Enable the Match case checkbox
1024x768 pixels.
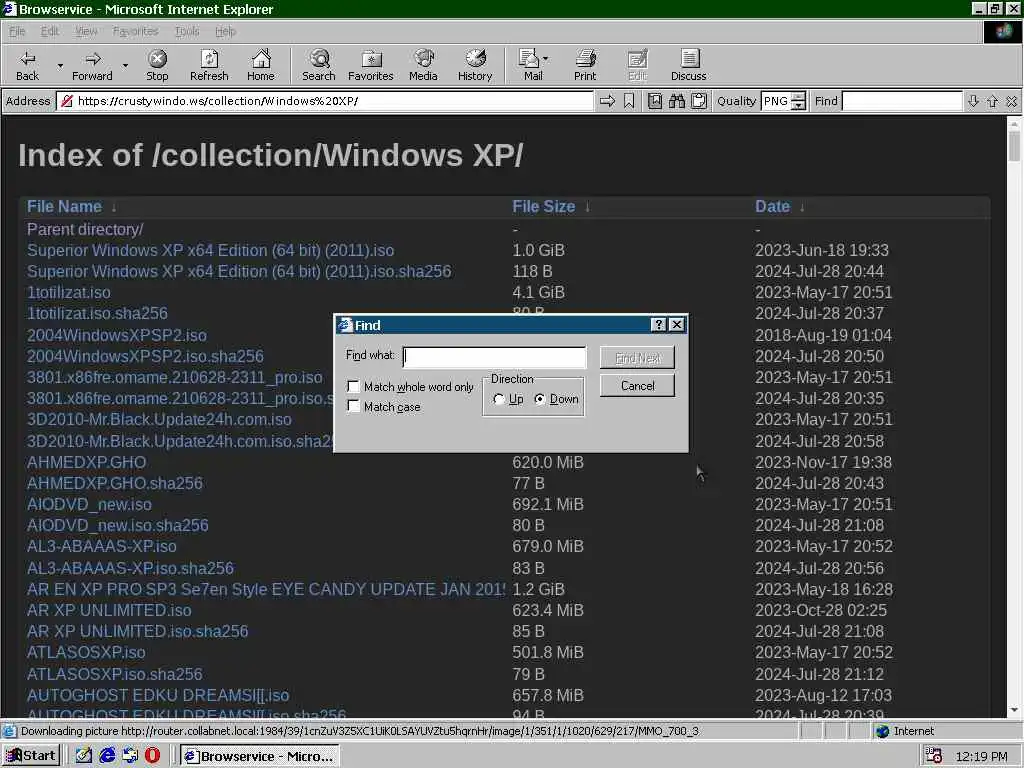353,406
